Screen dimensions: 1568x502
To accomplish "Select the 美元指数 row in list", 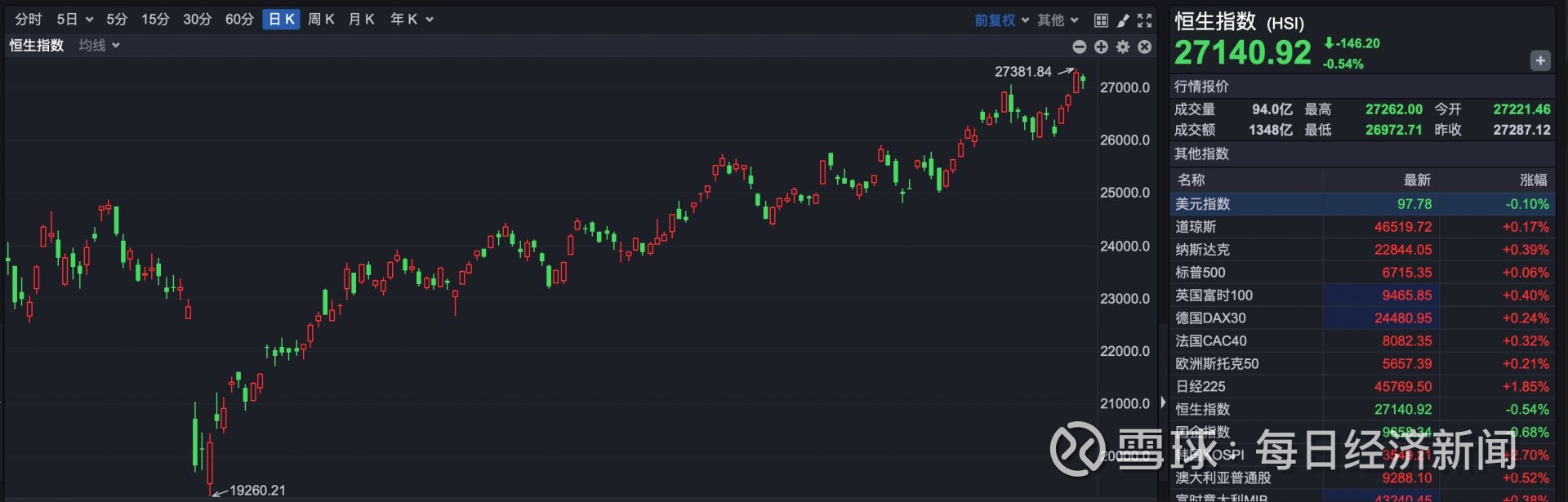I will pyautogui.click(x=1361, y=204).
